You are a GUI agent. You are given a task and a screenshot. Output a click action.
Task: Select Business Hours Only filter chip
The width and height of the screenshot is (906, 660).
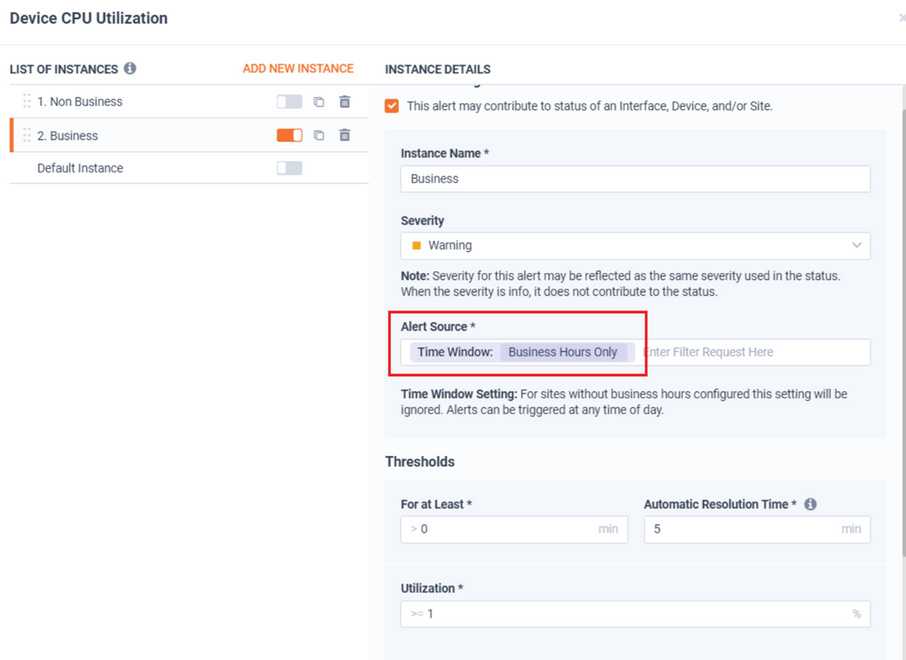(563, 352)
